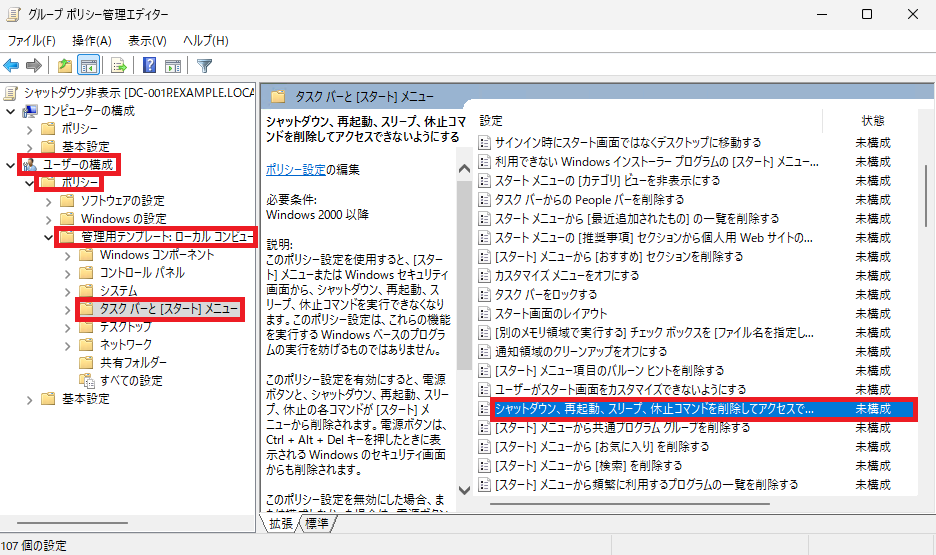936x555 pixels.
Task: Click description pane scroll up arrow
Action: (464, 169)
